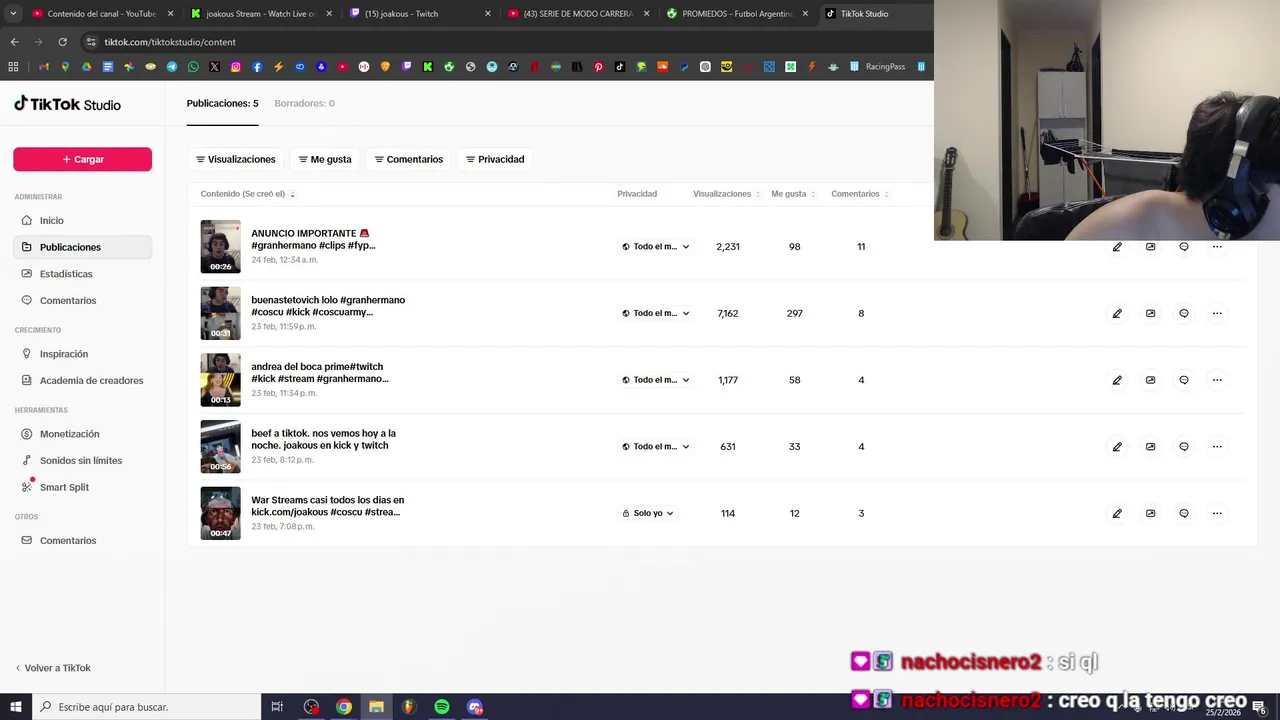The width and height of the screenshot is (1280, 720).
Task: Edit the beef a tiktok post
Action: [1117, 446]
